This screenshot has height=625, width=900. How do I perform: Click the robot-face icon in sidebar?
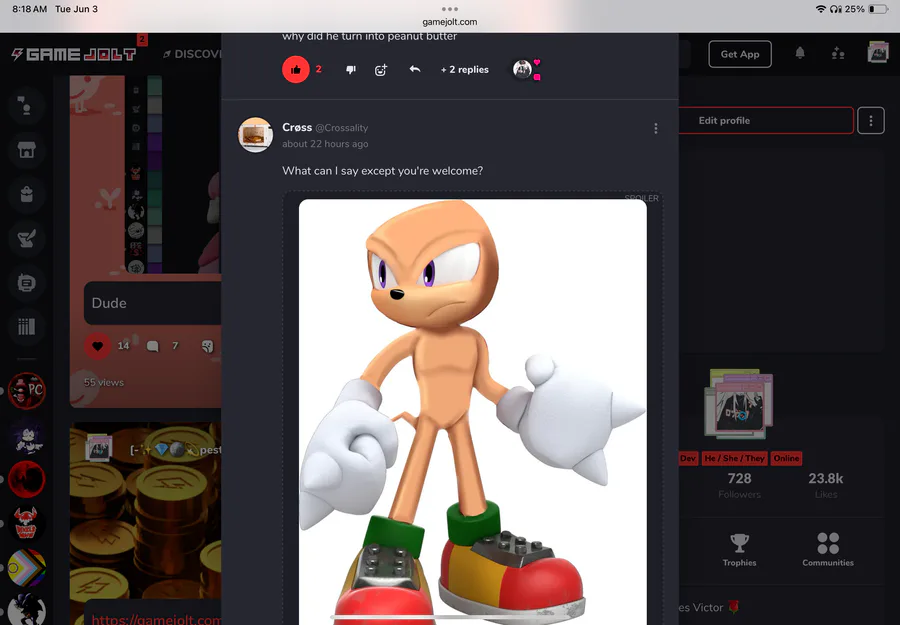tap(26, 282)
